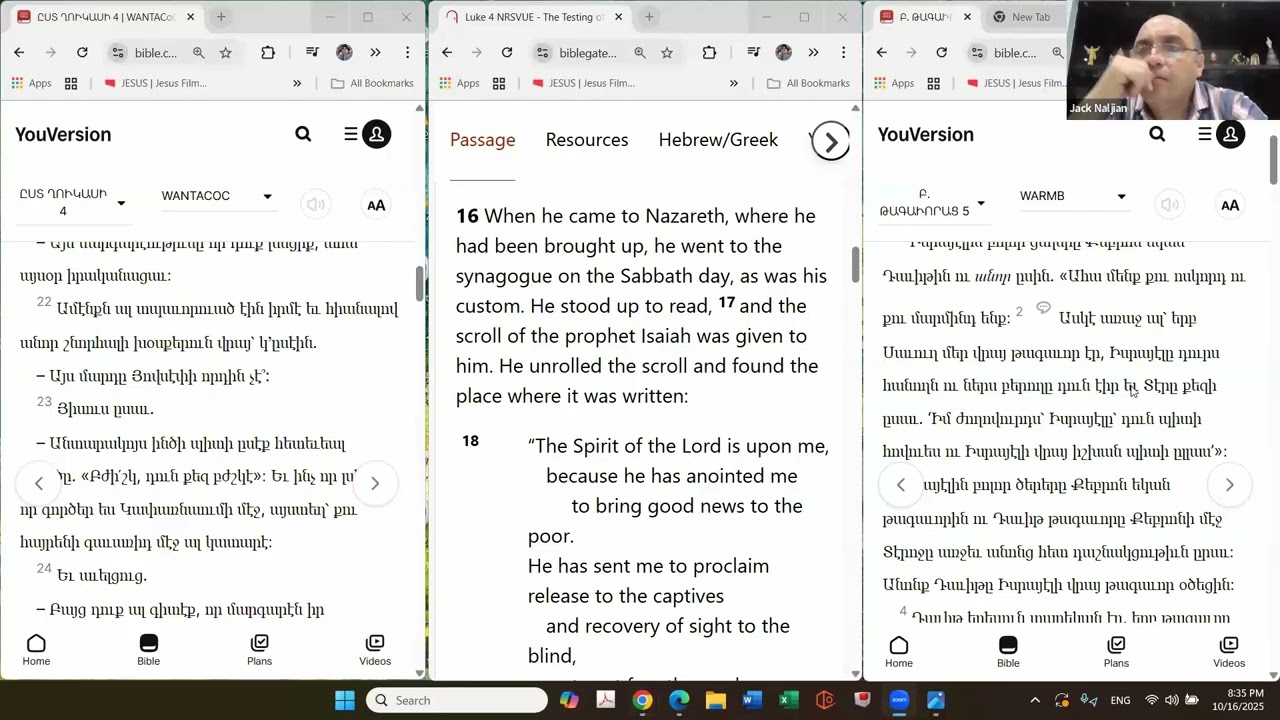Open hamburger menu in left YouVersion window

pos(350,133)
